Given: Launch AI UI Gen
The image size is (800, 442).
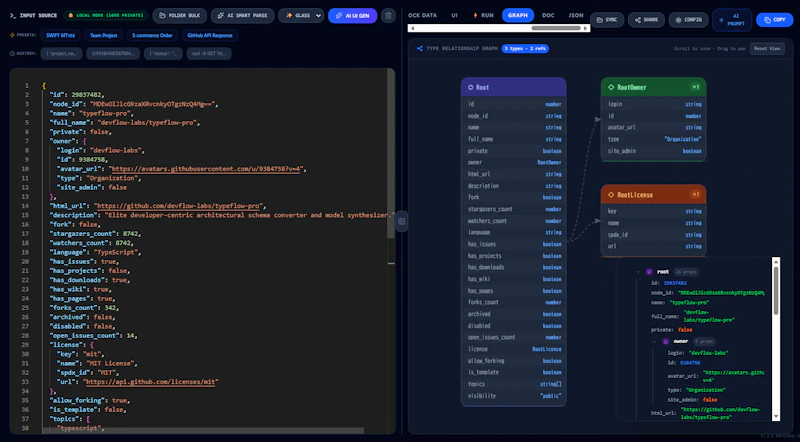Looking at the screenshot, I should click(x=353, y=16).
